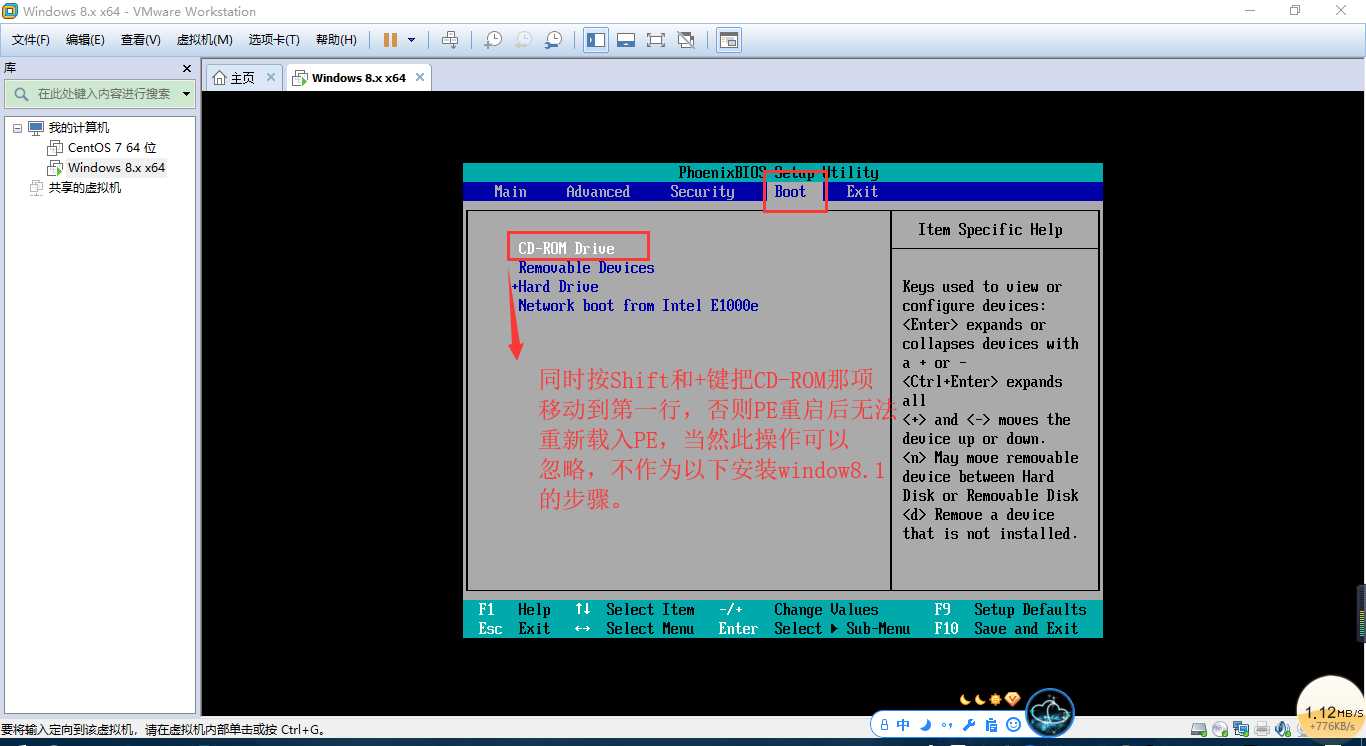Image resolution: width=1366 pixels, height=746 pixels.
Task: Click the CD/DVD device status icon
Action: click(1222, 728)
